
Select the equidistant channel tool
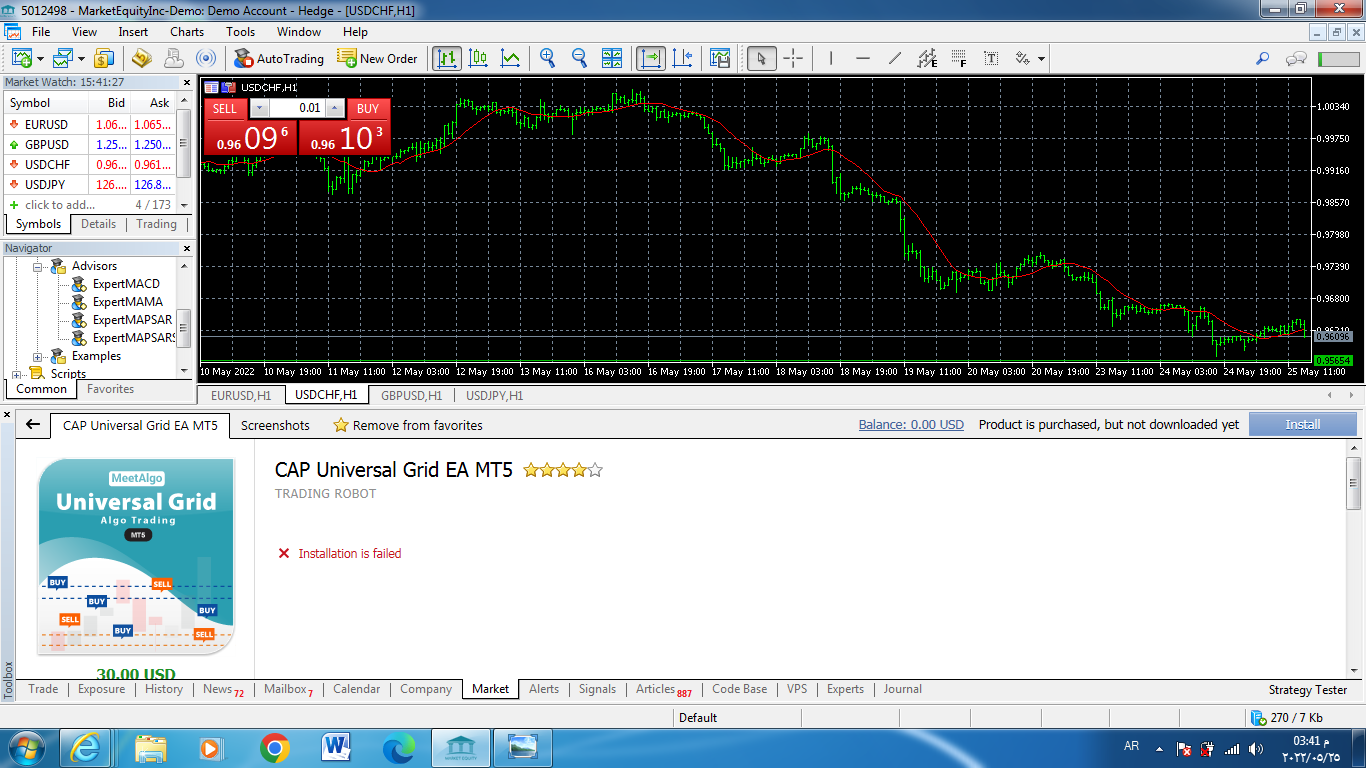click(927, 58)
